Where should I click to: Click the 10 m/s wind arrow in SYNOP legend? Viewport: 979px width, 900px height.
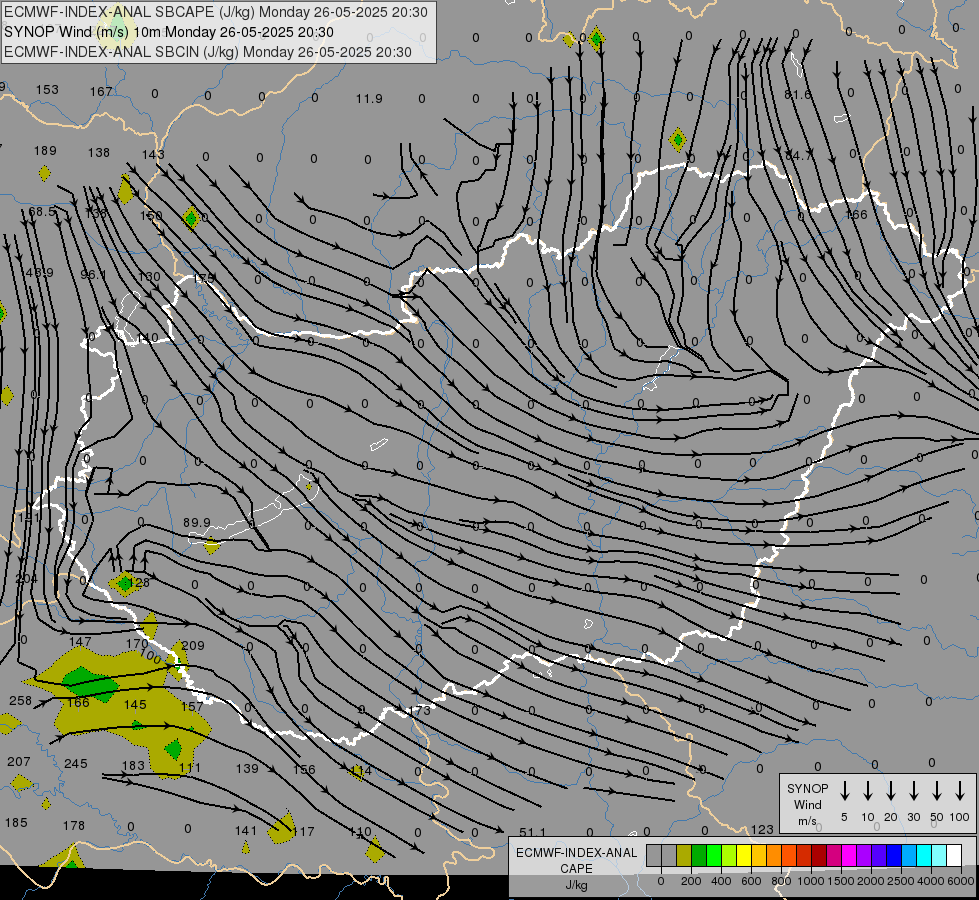(868, 791)
